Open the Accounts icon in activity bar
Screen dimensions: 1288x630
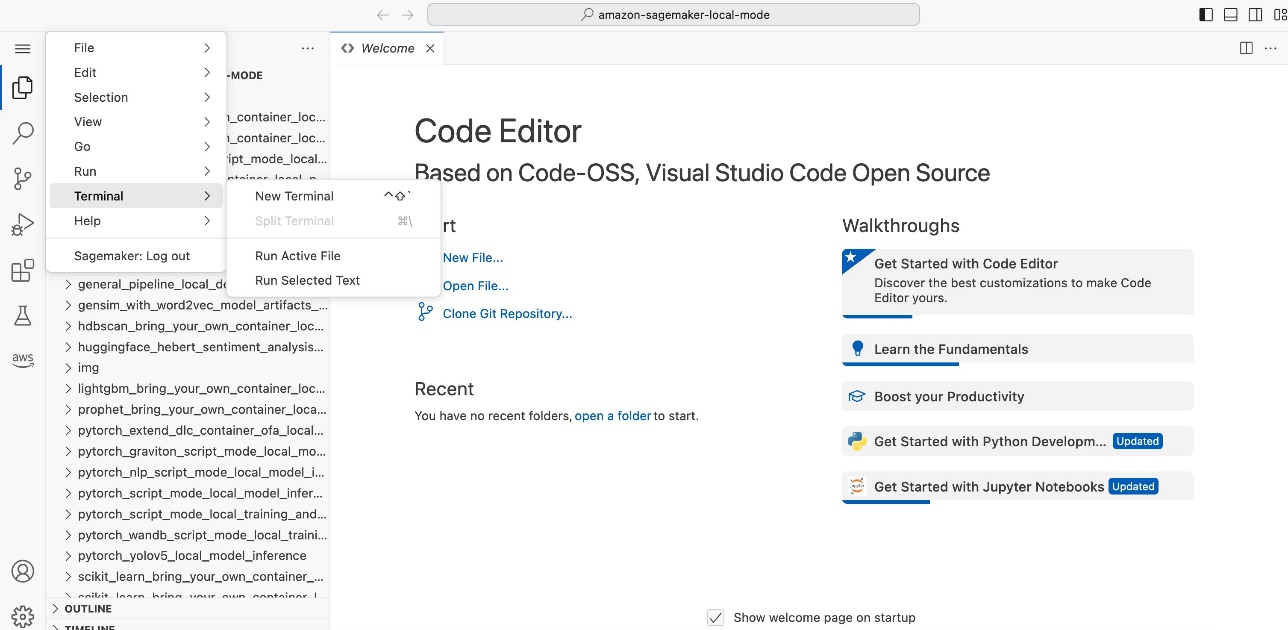click(x=22, y=571)
